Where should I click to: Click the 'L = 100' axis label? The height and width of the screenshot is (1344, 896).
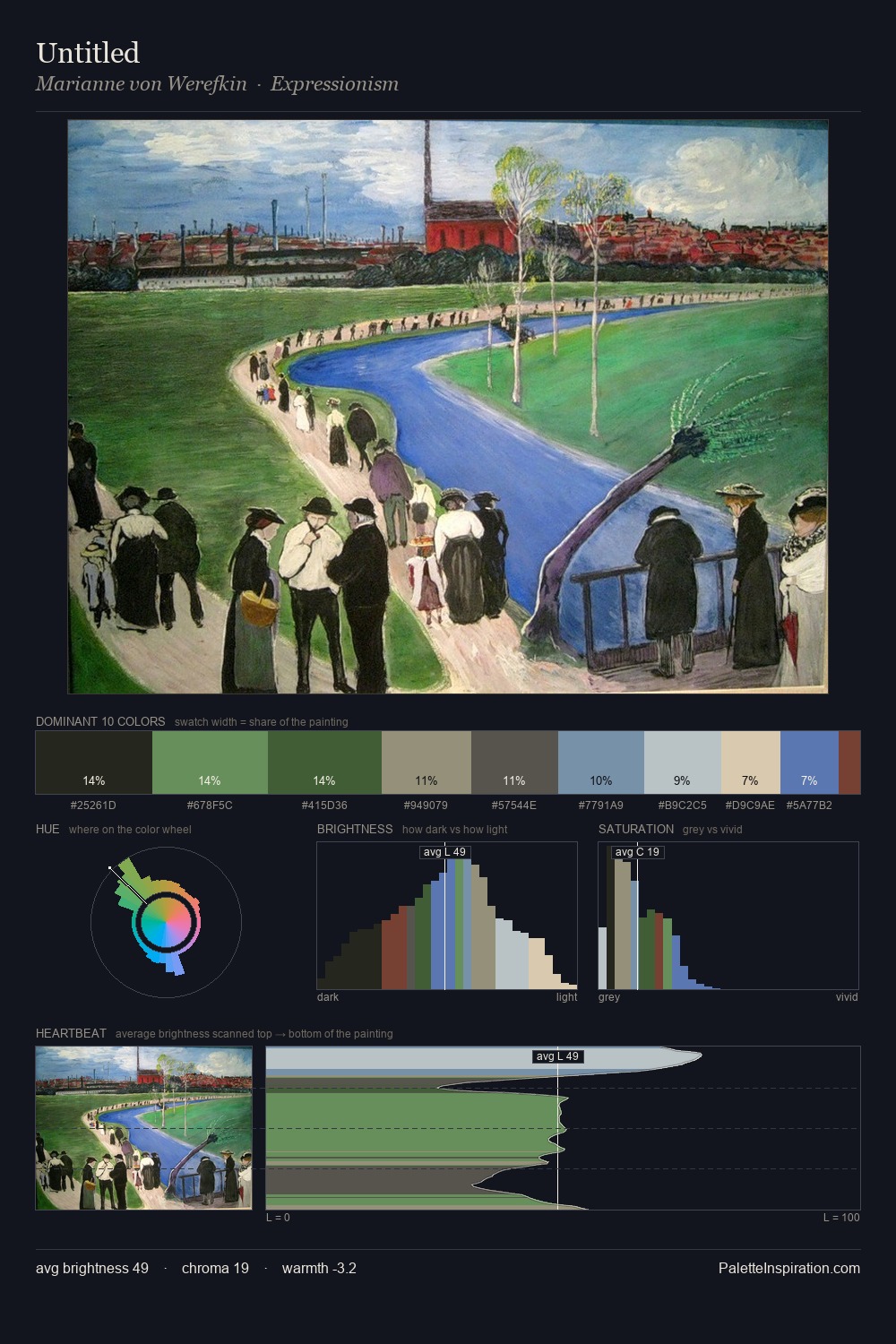[842, 1218]
